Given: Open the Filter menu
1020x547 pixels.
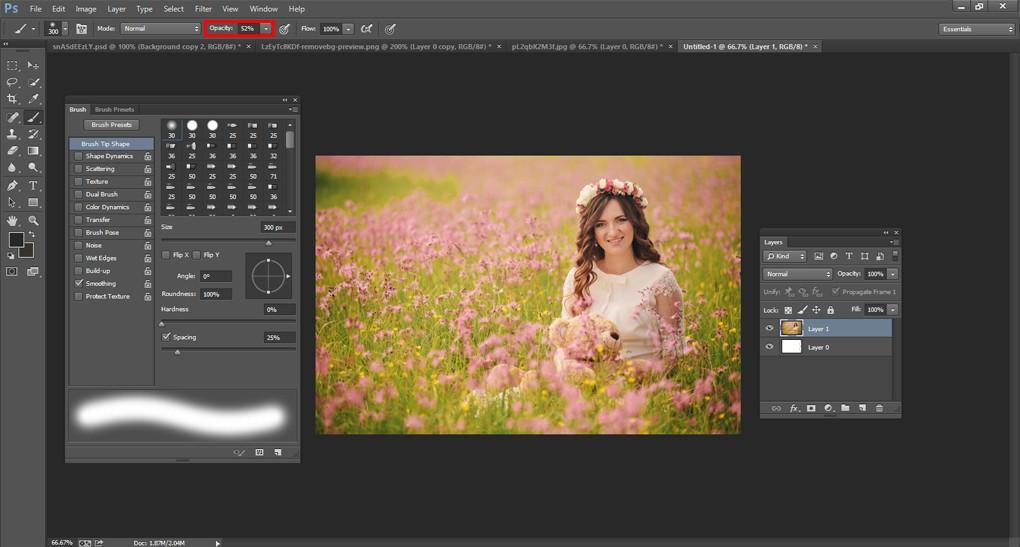Looking at the screenshot, I should [x=203, y=9].
